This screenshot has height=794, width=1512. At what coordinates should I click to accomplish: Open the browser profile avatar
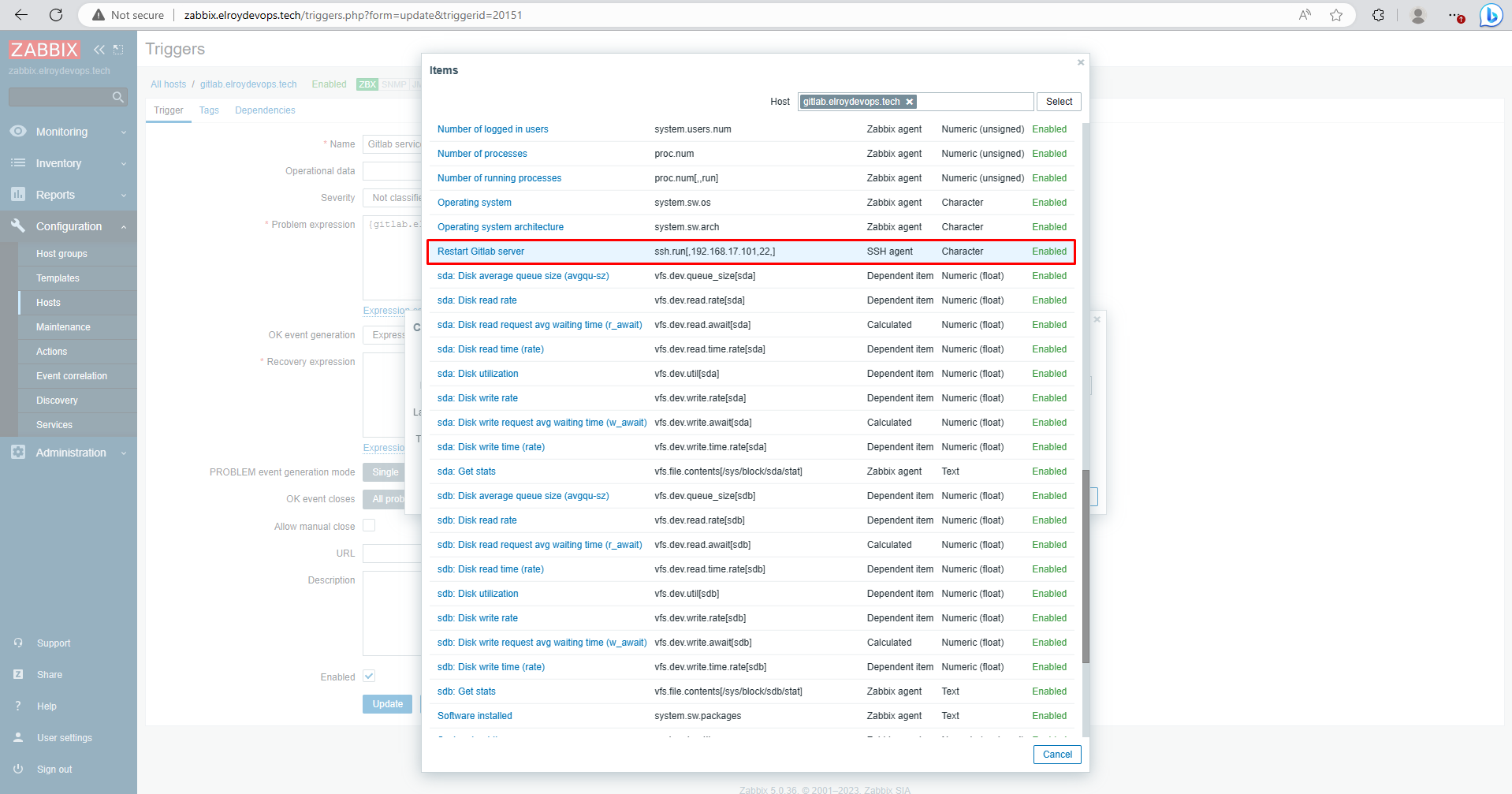(x=1417, y=15)
